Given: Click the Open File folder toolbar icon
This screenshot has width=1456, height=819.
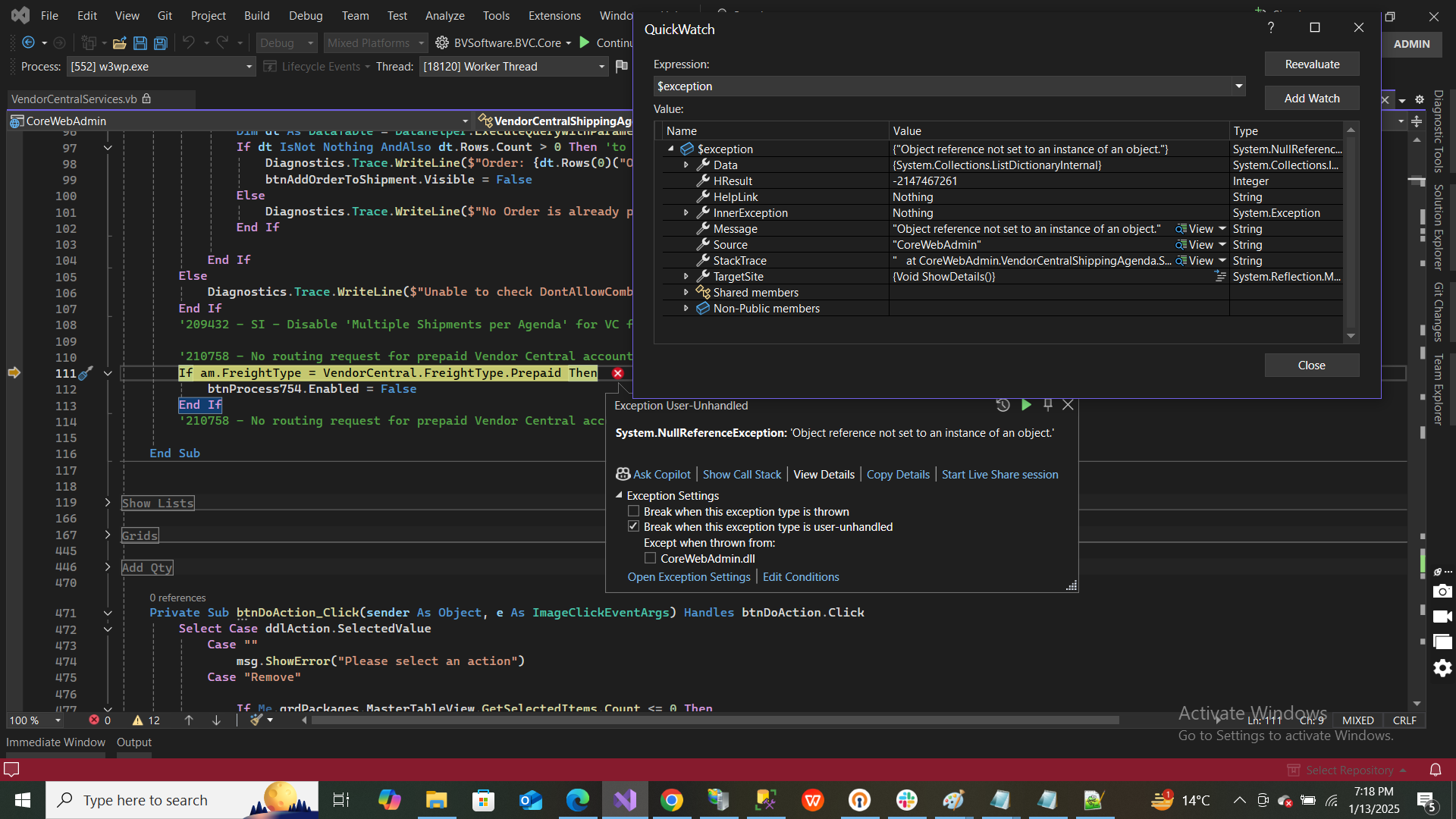Looking at the screenshot, I should tap(119, 43).
